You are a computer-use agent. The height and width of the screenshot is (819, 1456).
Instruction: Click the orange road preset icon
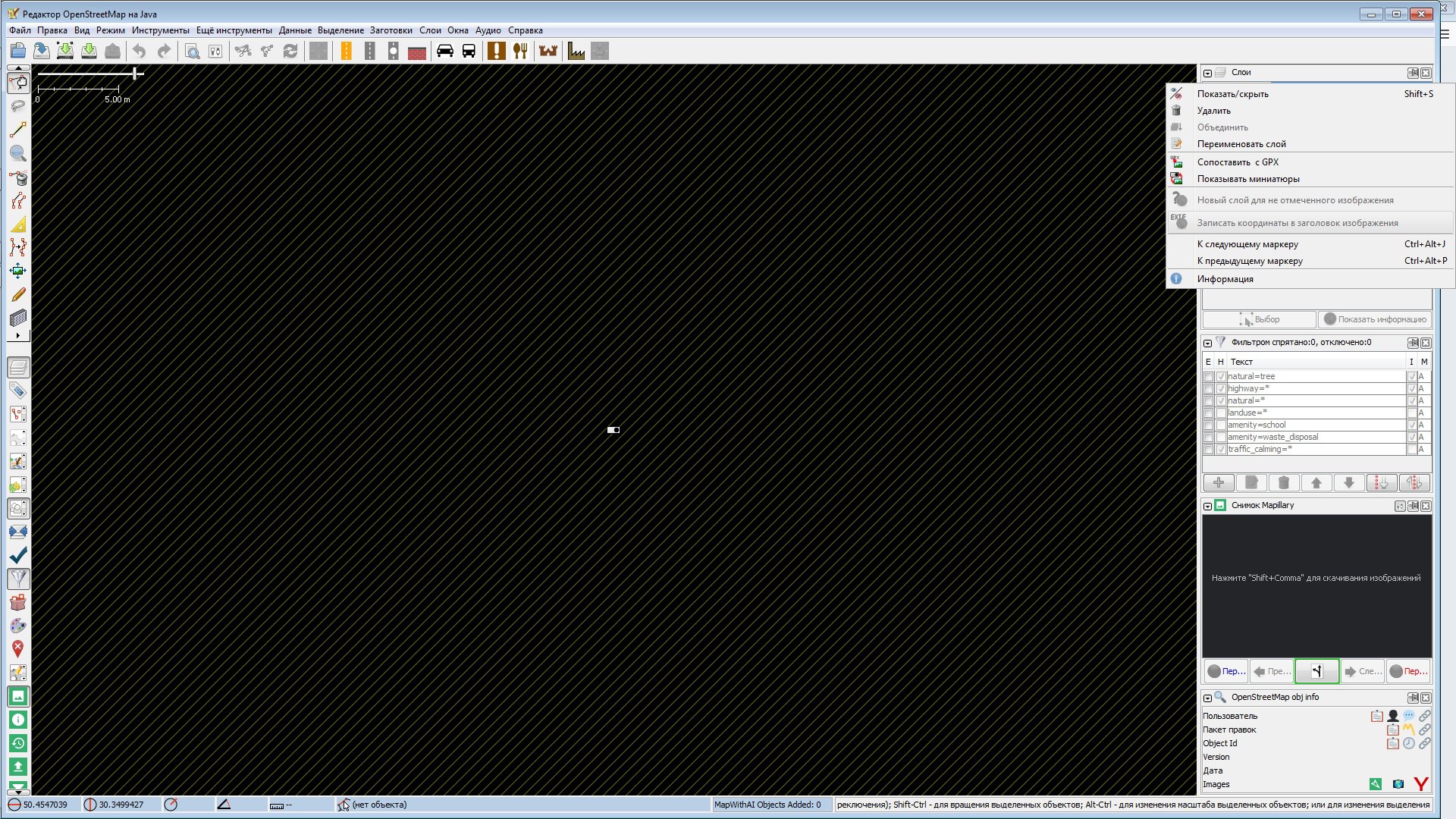pos(347,52)
